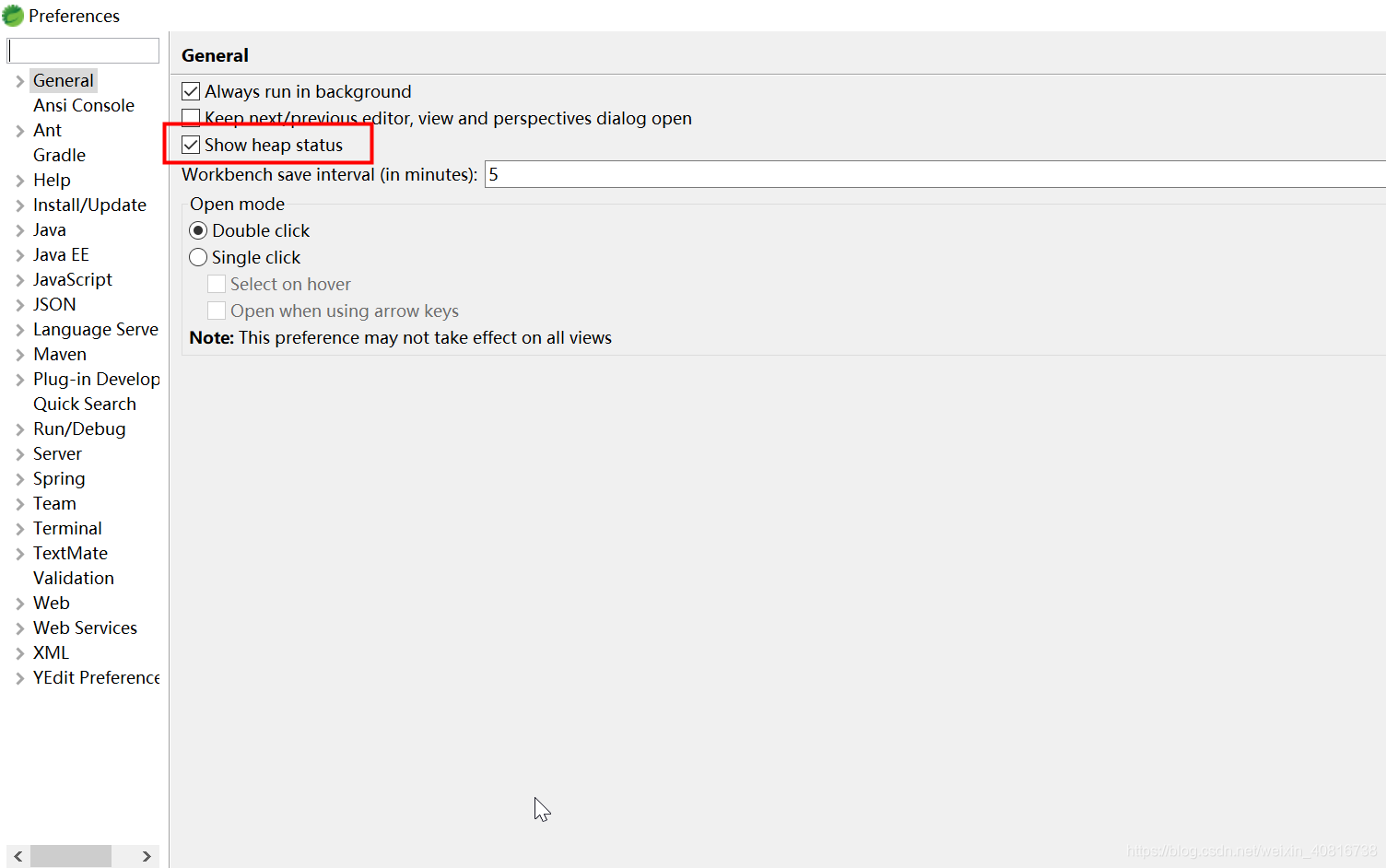Expand the Ant tree node

19,131
